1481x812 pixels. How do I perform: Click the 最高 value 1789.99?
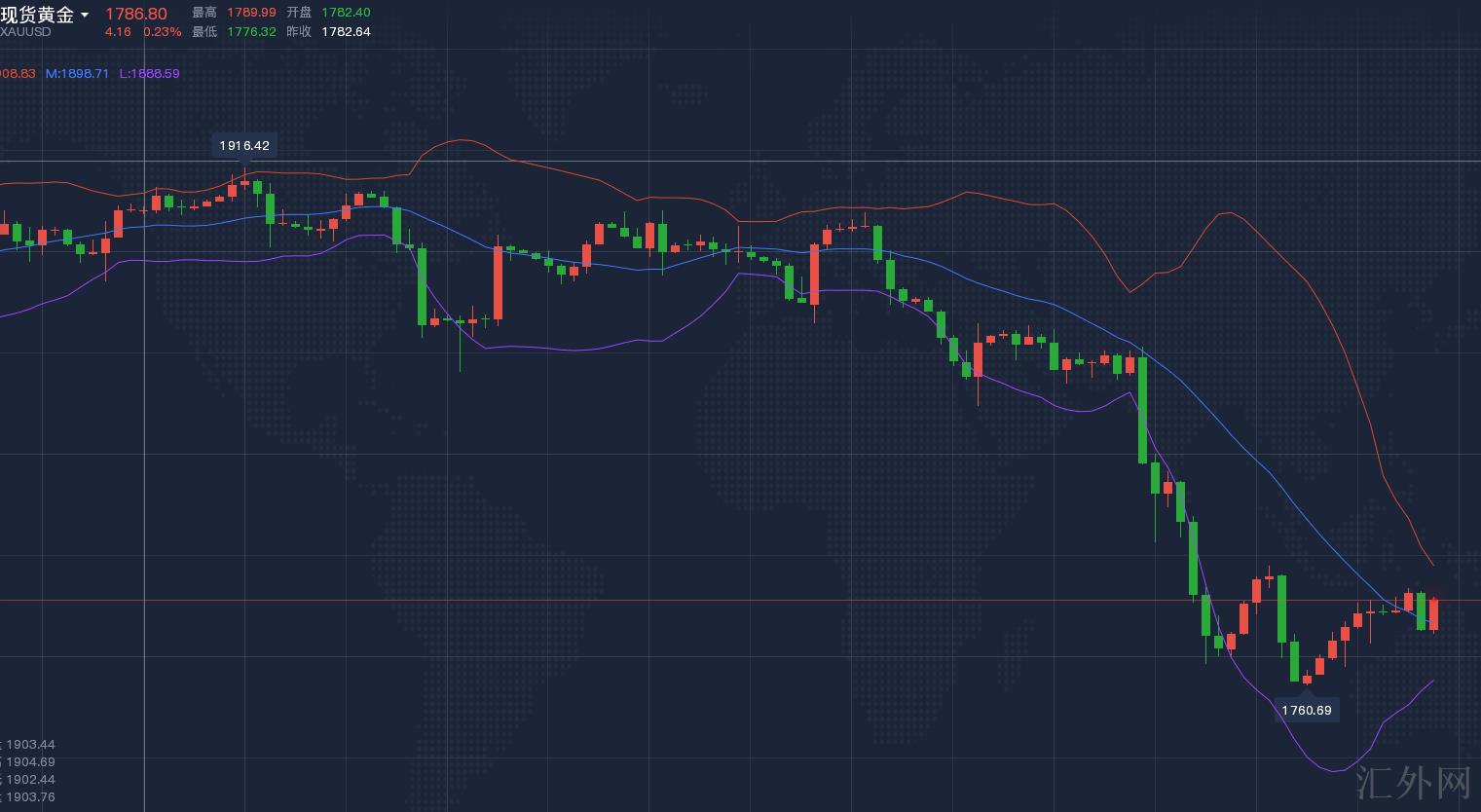point(251,13)
